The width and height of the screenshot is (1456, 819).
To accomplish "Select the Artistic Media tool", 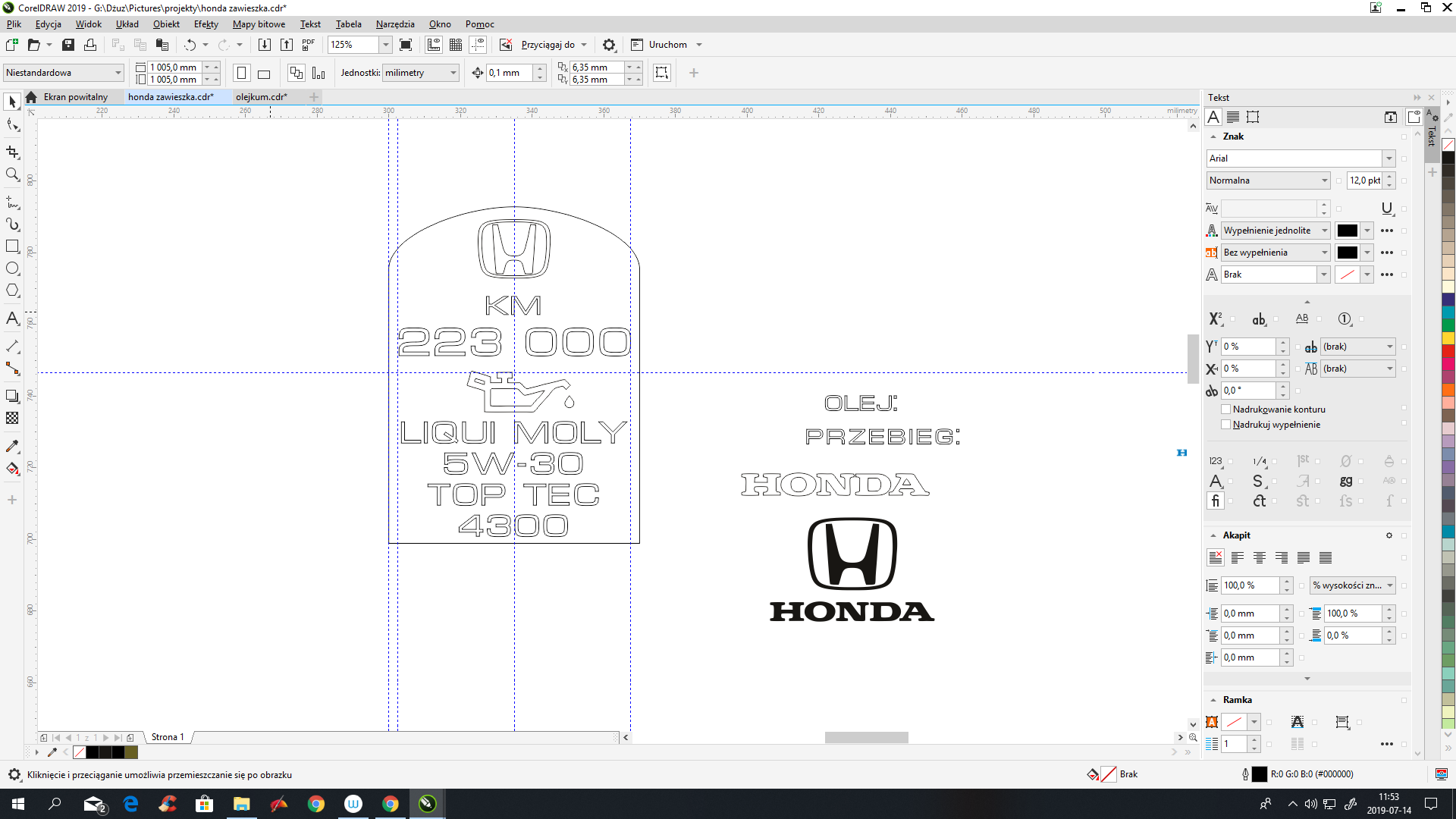I will click(x=12, y=224).
